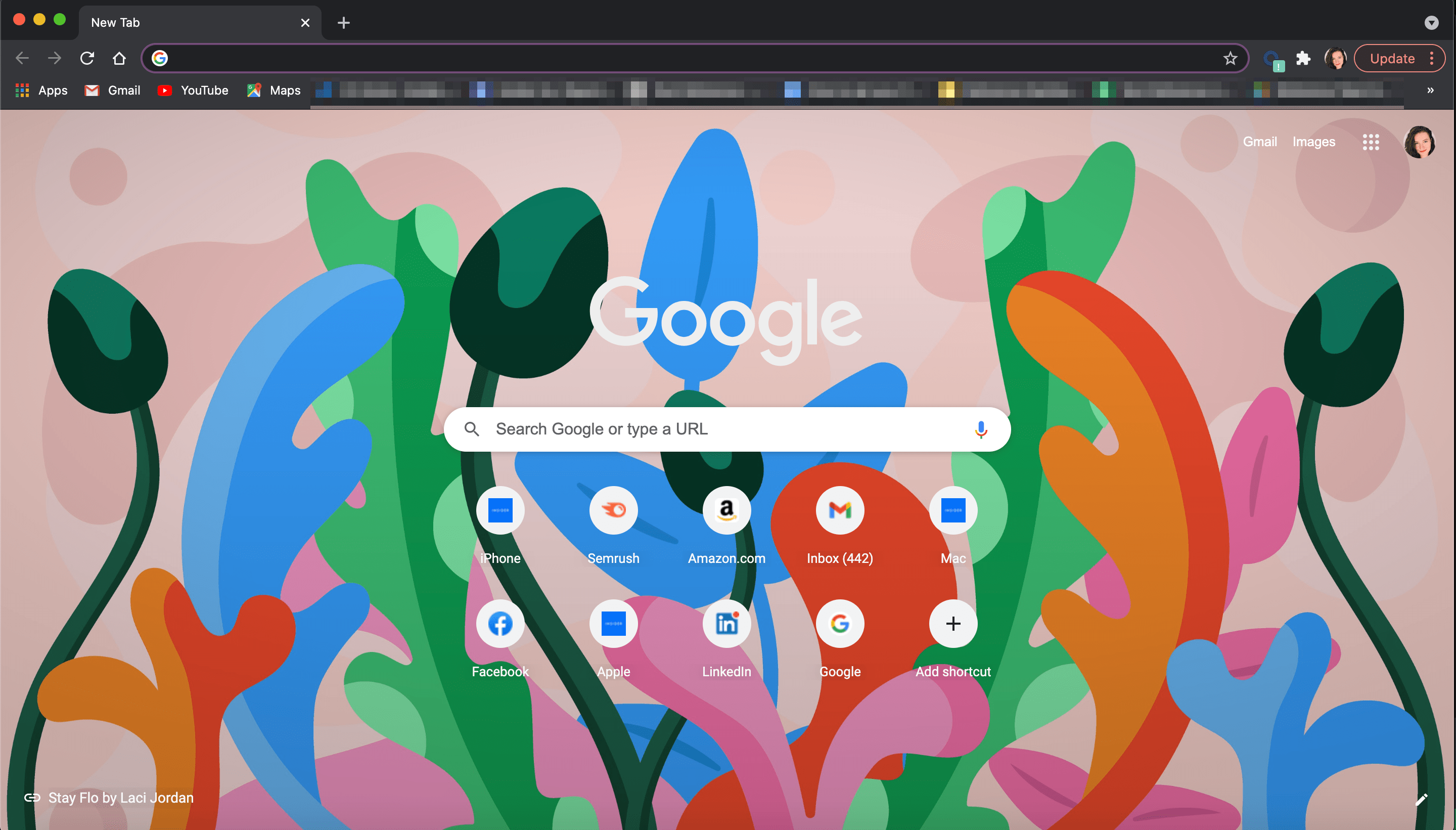Image resolution: width=1456 pixels, height=830 pixels.
Task: Go back to the previous page
Action: click(x=22, y=58)
